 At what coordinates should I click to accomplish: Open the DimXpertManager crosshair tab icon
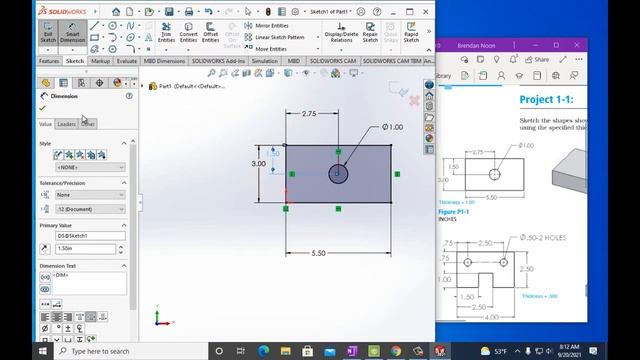tap(99, 83)
